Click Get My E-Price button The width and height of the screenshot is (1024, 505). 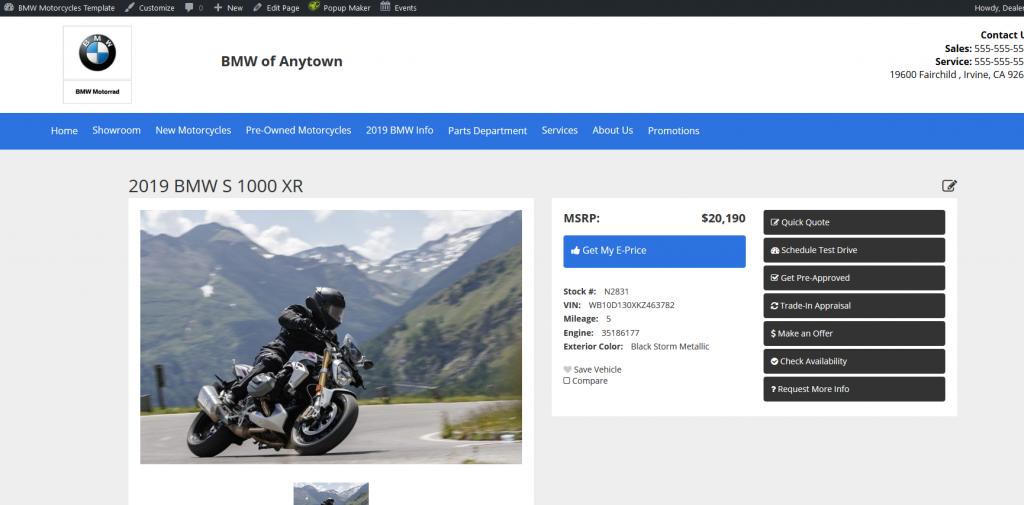654,252
